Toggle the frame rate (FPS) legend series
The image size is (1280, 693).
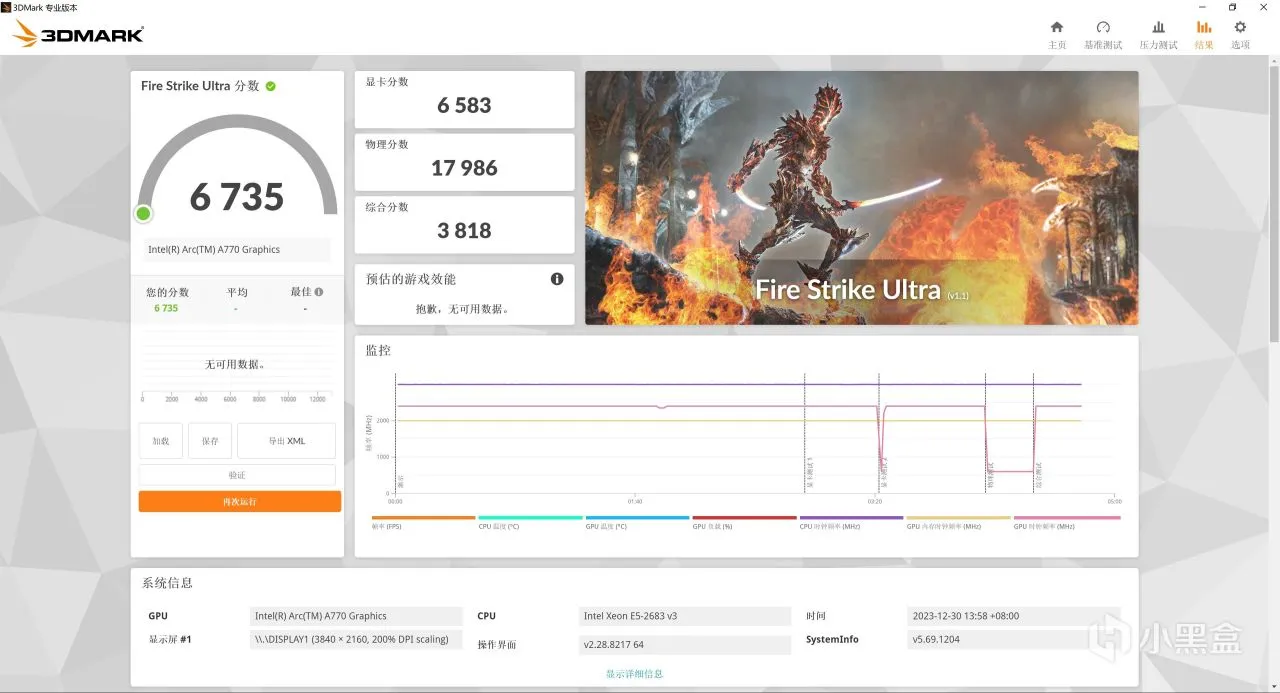(x=423, y=522)
